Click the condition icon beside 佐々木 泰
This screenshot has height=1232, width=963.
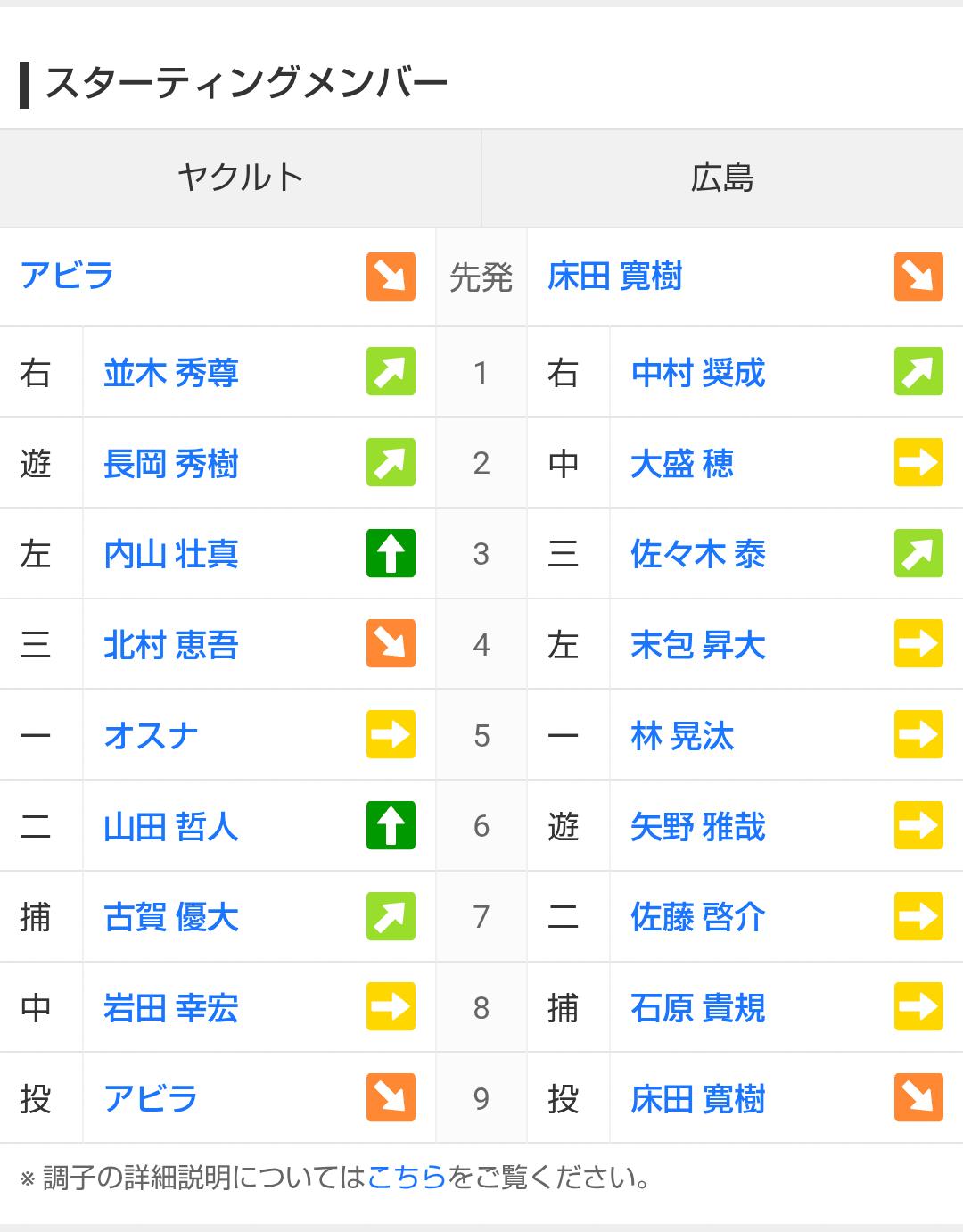coord(918,553)
